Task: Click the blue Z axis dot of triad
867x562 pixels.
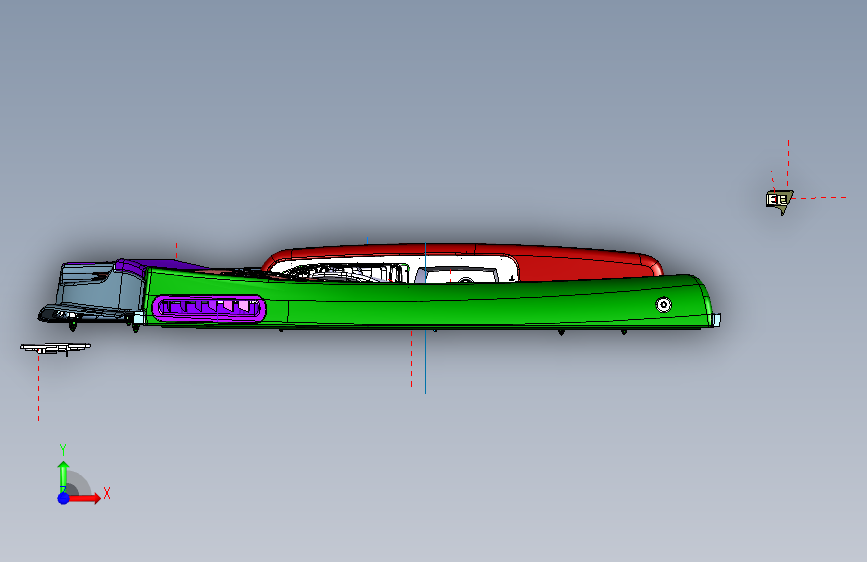Action: click(64, 498)
